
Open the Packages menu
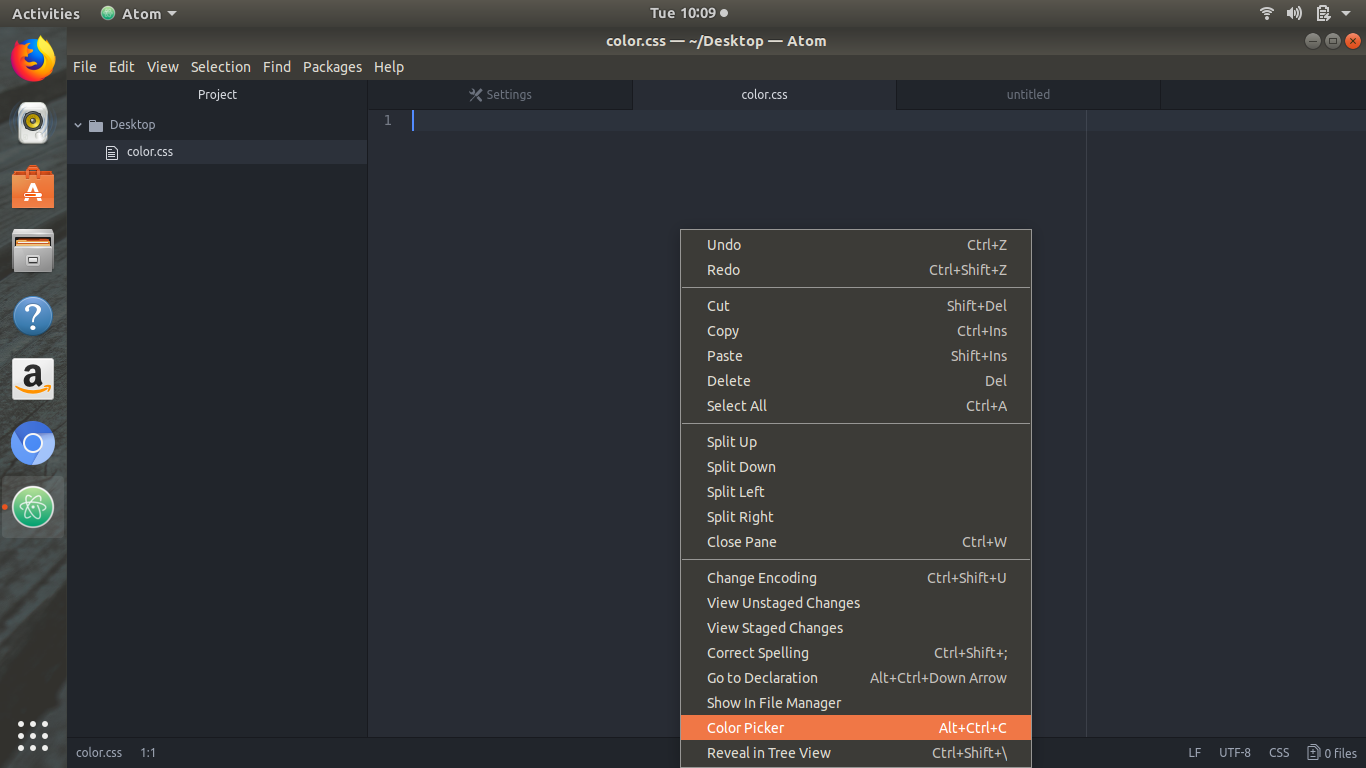click(332, 67)
